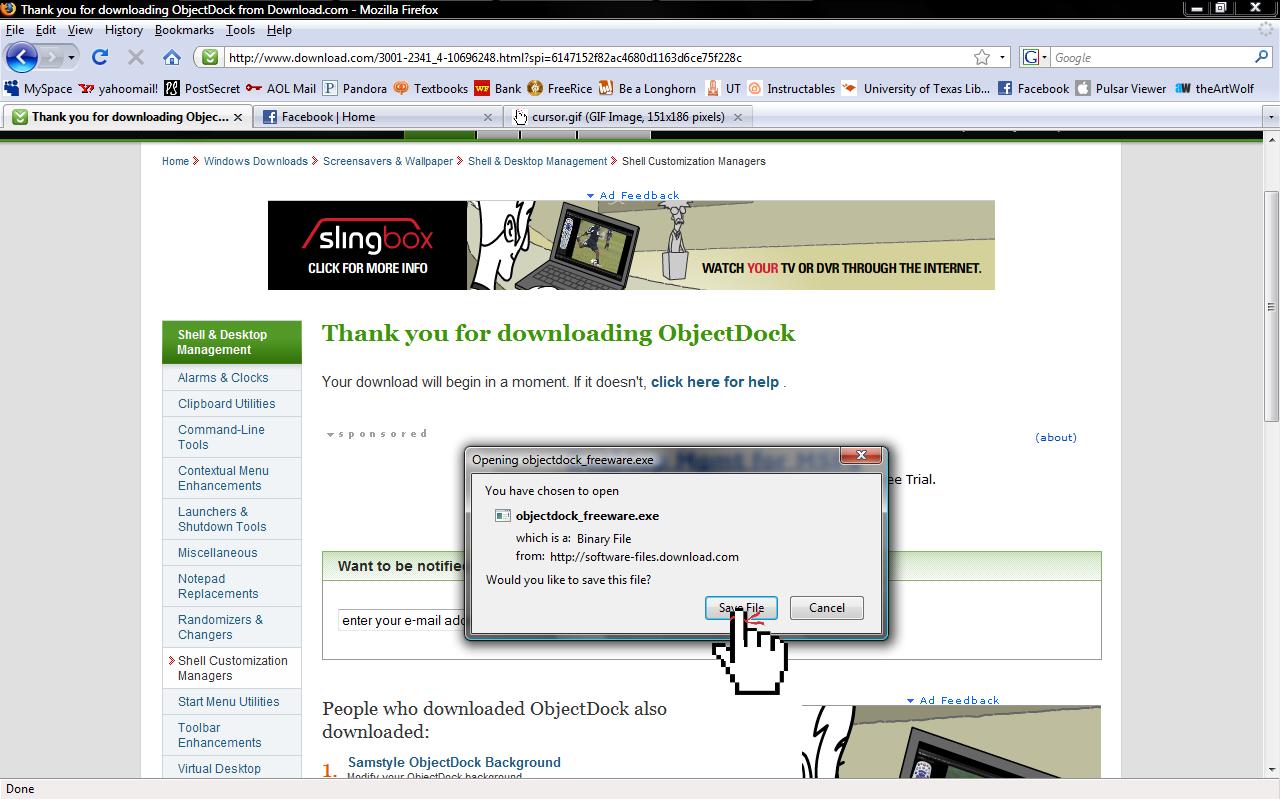Open the search engine selector dropdown
Viewport: 1282px width, 800px height.
coord(1035,57)
